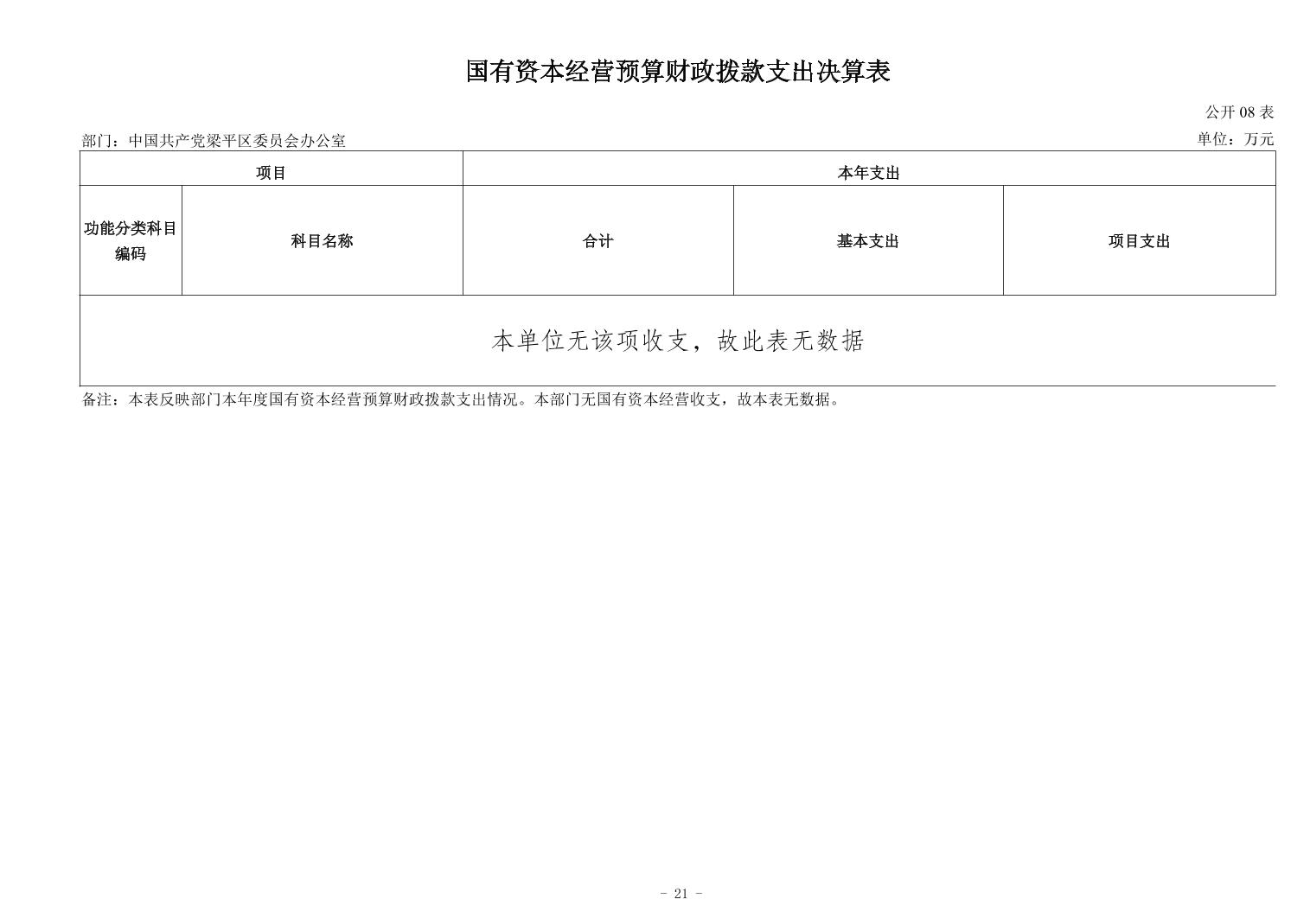
Task: Select the 科目名称 column header
Action: click(x=322, y=241)
